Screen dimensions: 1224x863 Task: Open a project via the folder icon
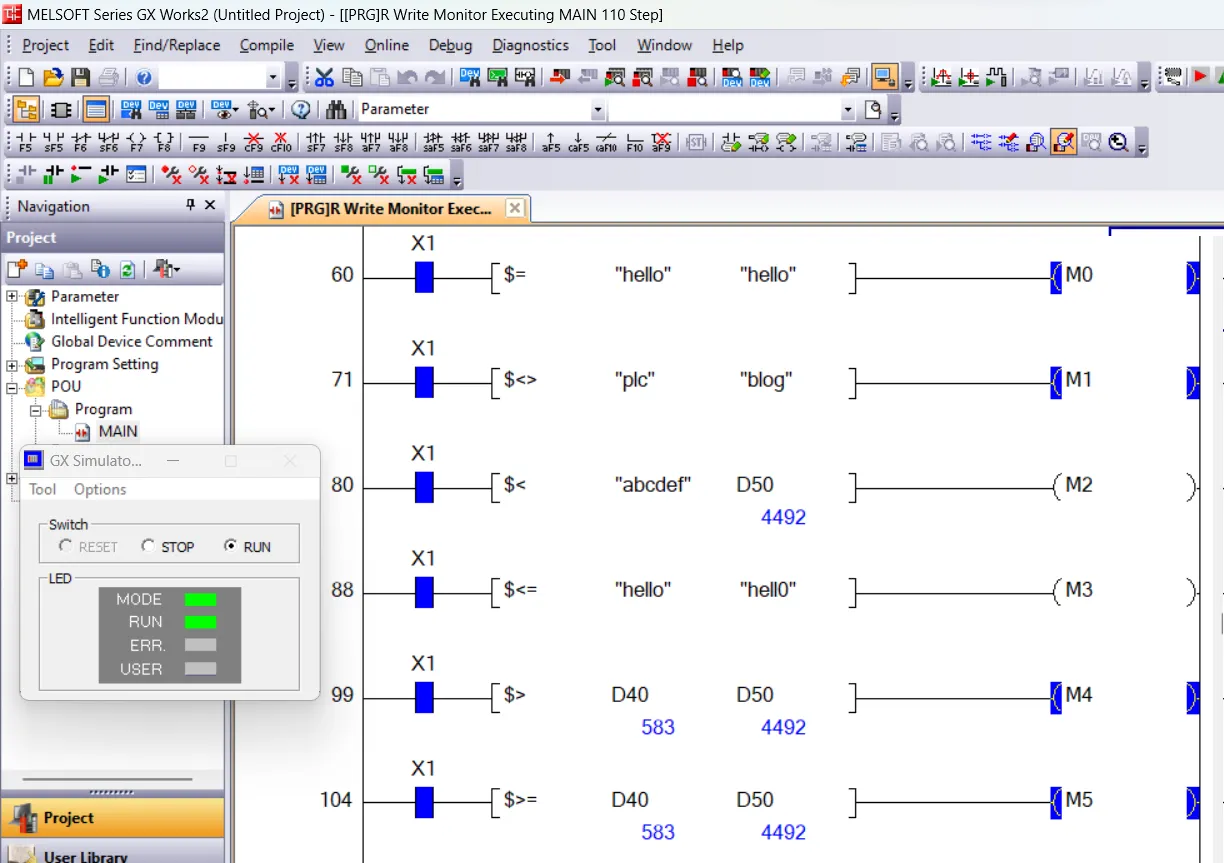tap(53, 77)
